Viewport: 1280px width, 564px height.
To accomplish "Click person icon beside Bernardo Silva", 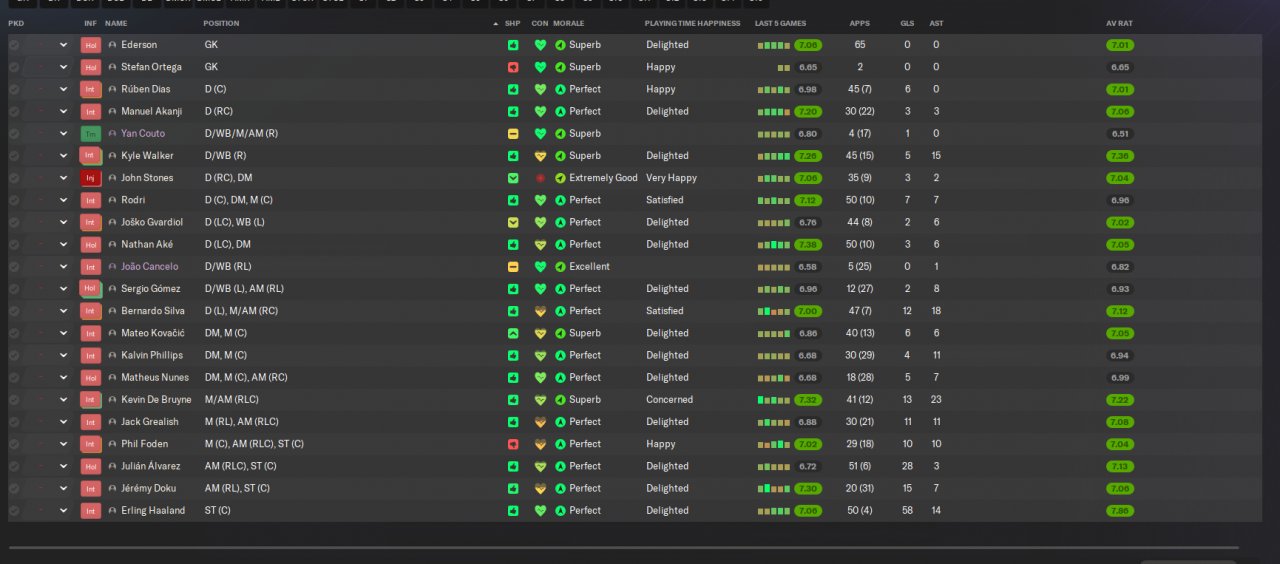I will point(112,311).
